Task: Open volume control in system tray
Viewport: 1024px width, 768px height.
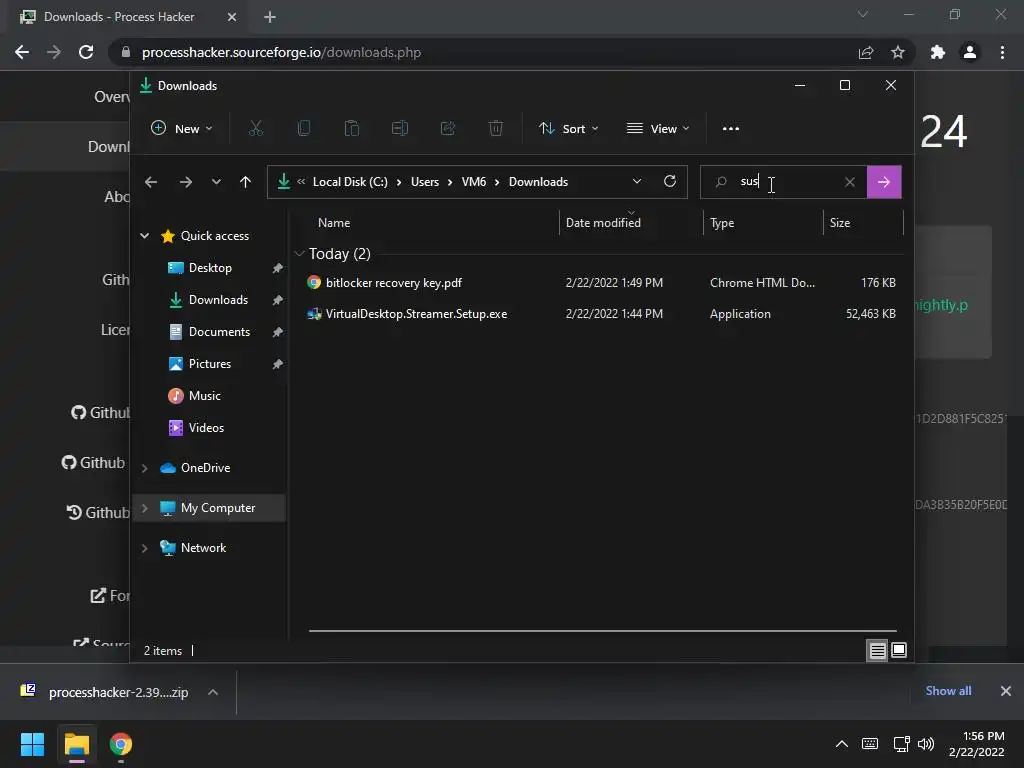Action: (x=925, y=744)
